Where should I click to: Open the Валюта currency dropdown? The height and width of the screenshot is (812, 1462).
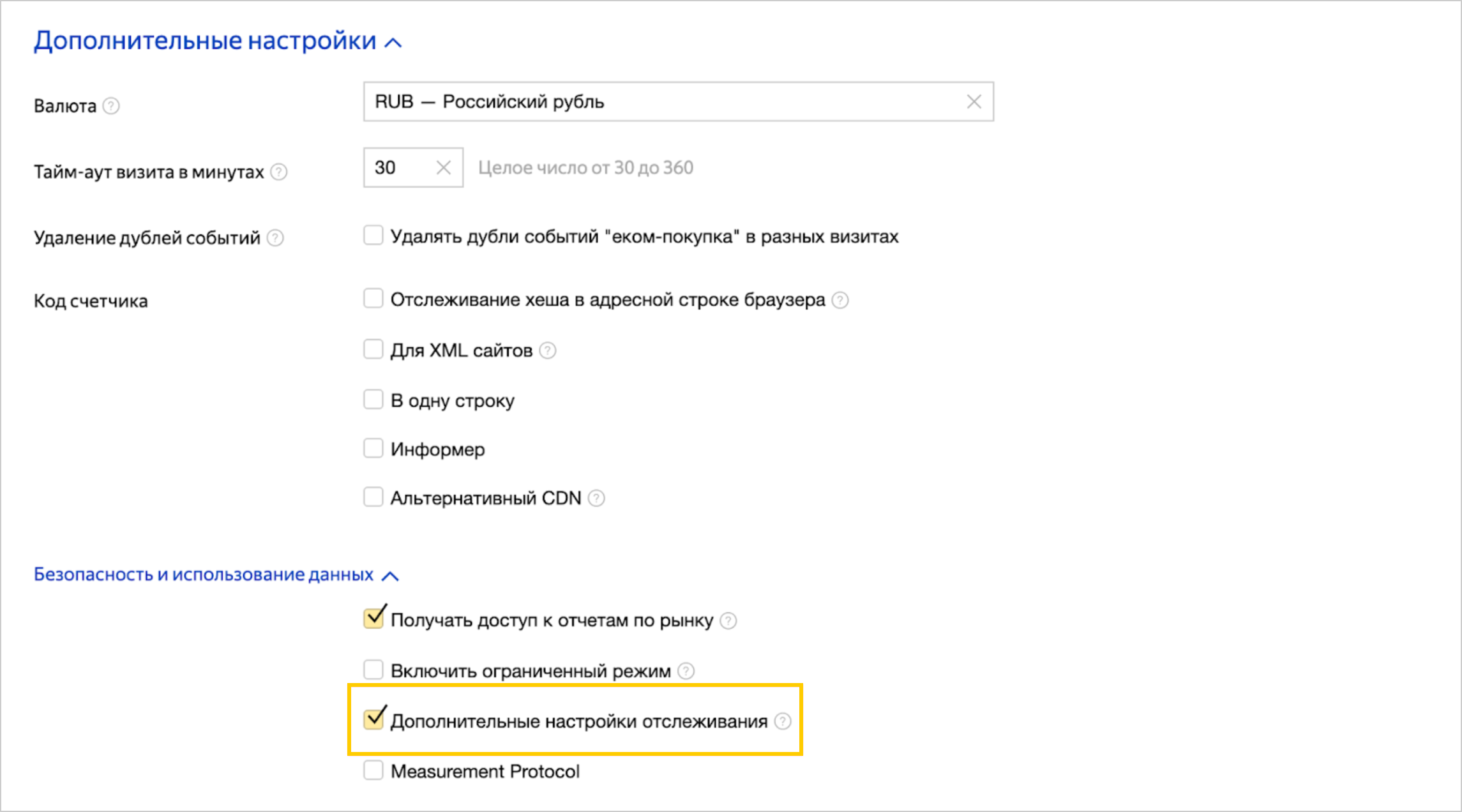click(x=664, y=101)
